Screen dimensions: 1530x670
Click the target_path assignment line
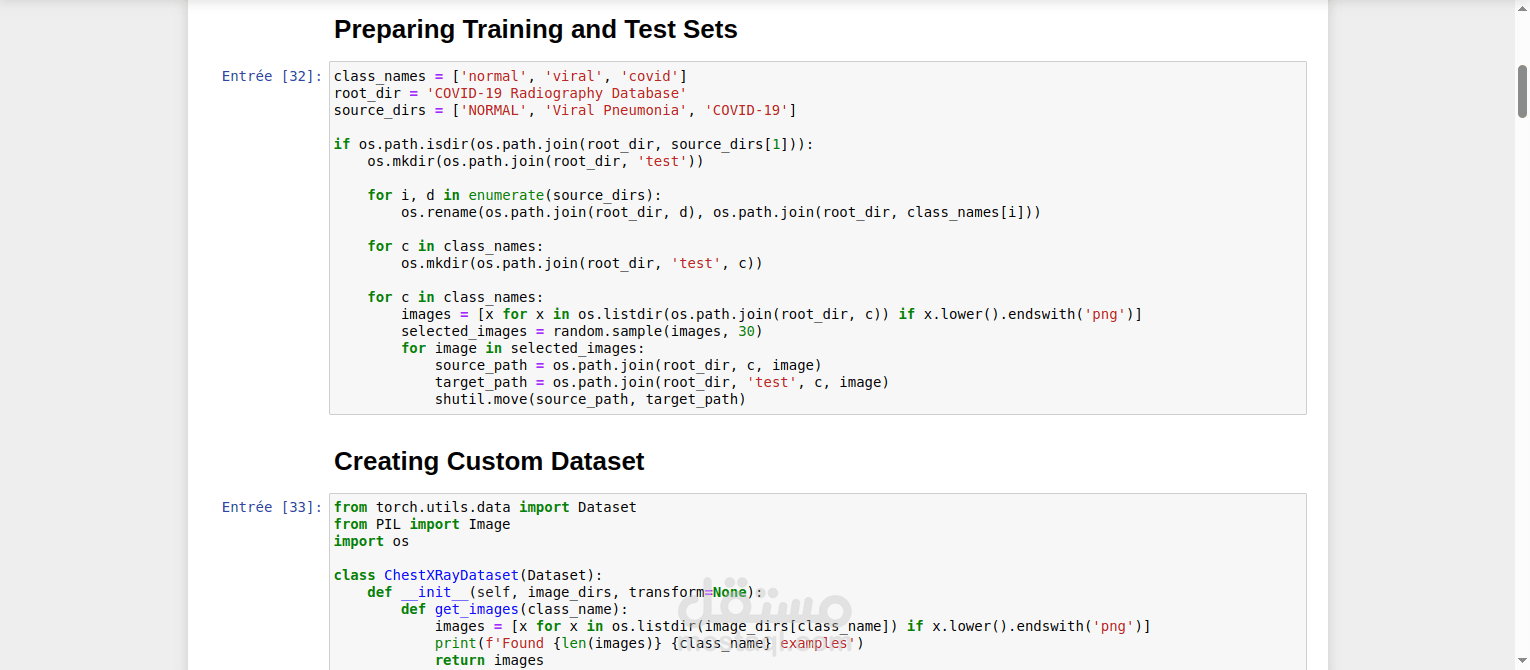(662, 382)
